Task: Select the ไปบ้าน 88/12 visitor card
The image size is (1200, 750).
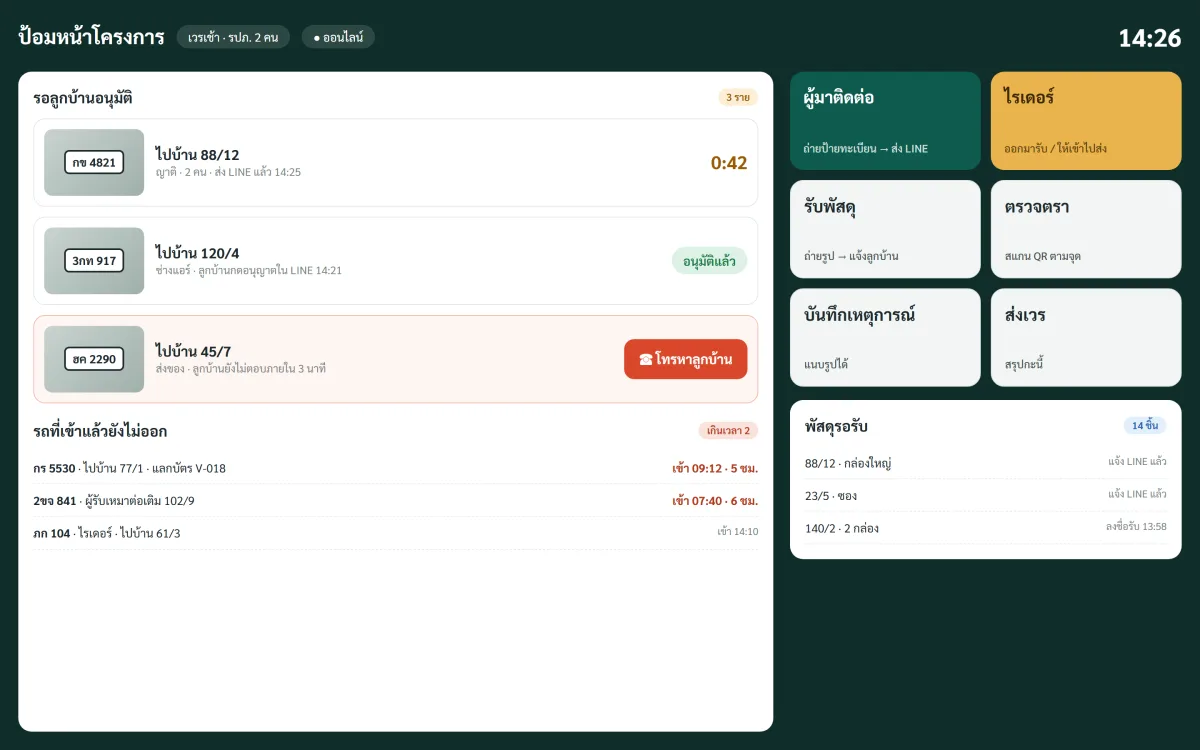Action: tap(395, 163)
